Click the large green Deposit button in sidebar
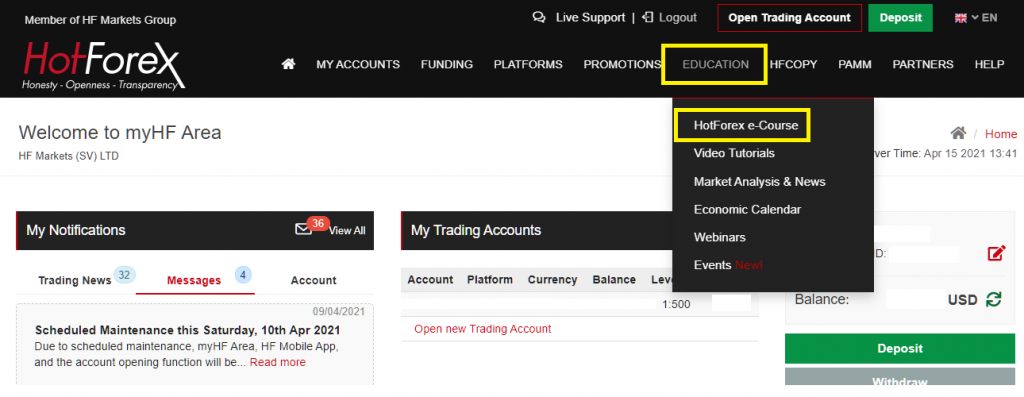1024x397 pixels. 900,349
